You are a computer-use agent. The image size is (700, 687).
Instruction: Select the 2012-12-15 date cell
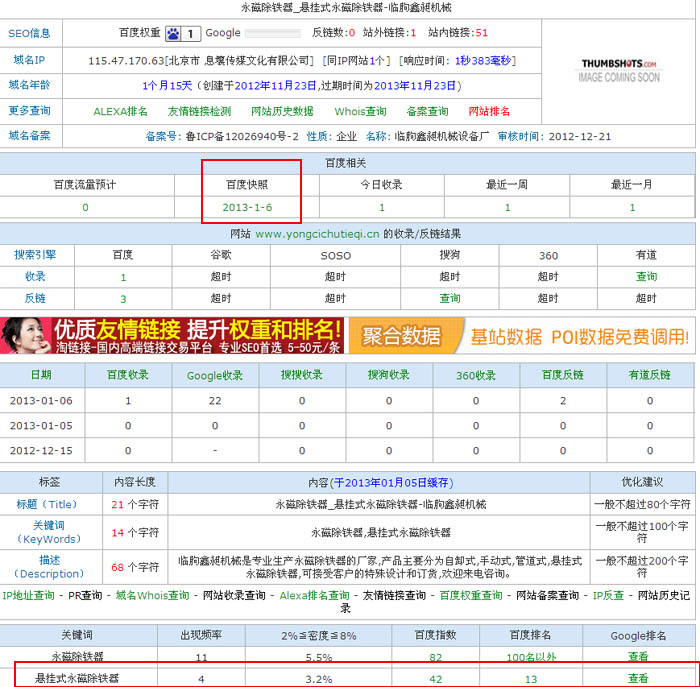[41, 450]
